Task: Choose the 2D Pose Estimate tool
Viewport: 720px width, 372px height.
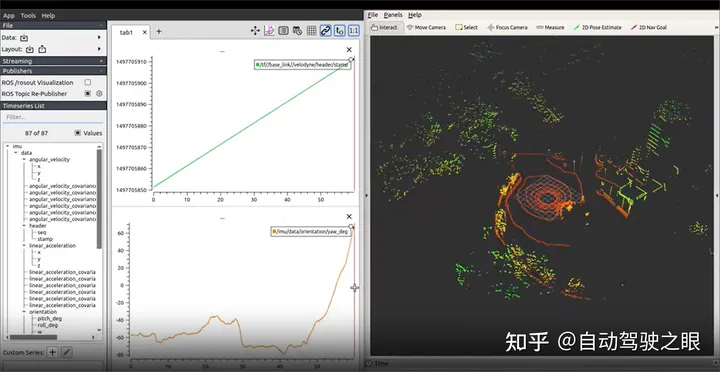Action: [597, 28]
